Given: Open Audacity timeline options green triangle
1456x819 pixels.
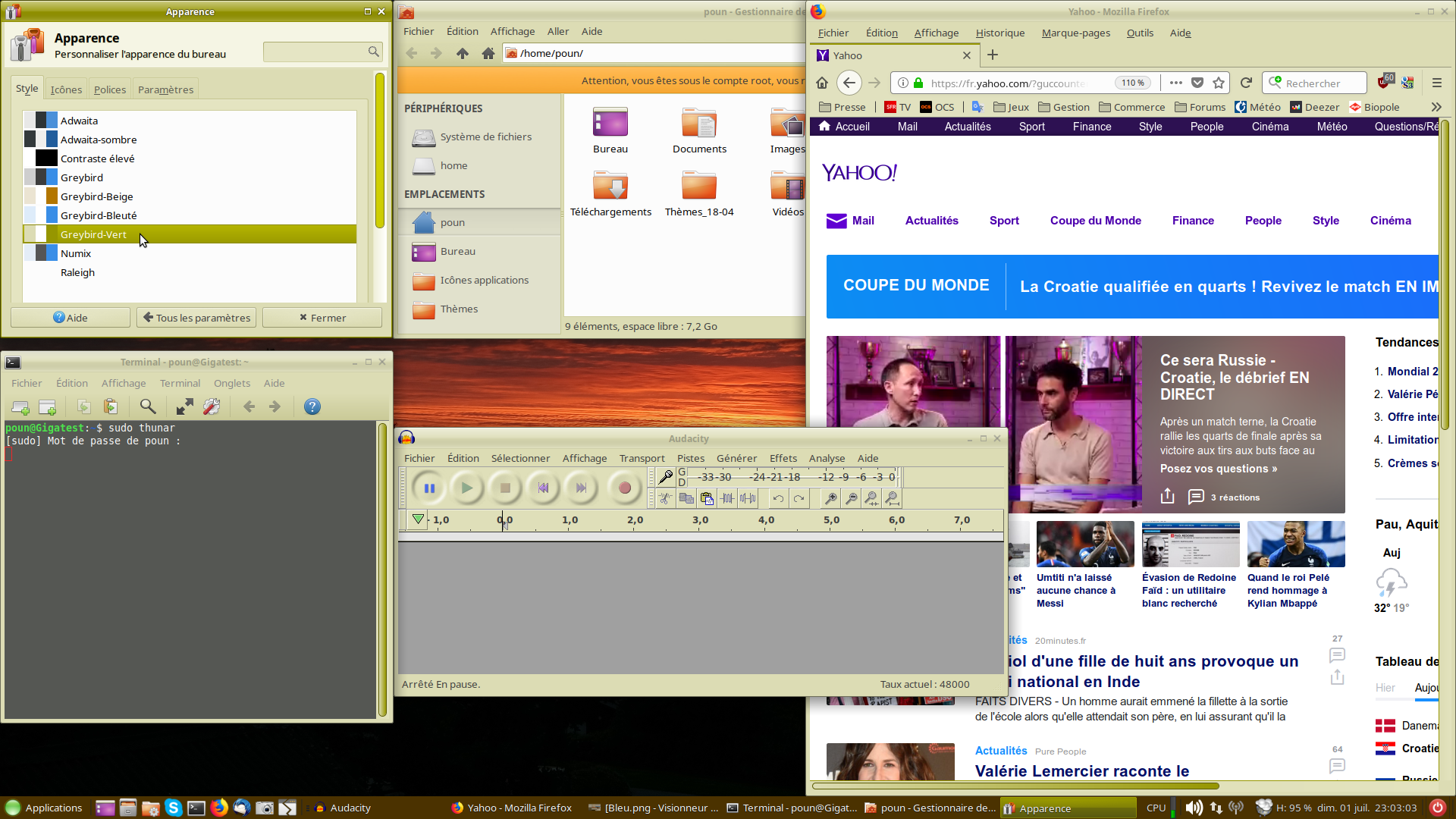Looking at the screenshot, I should click(x=418, y=519).
